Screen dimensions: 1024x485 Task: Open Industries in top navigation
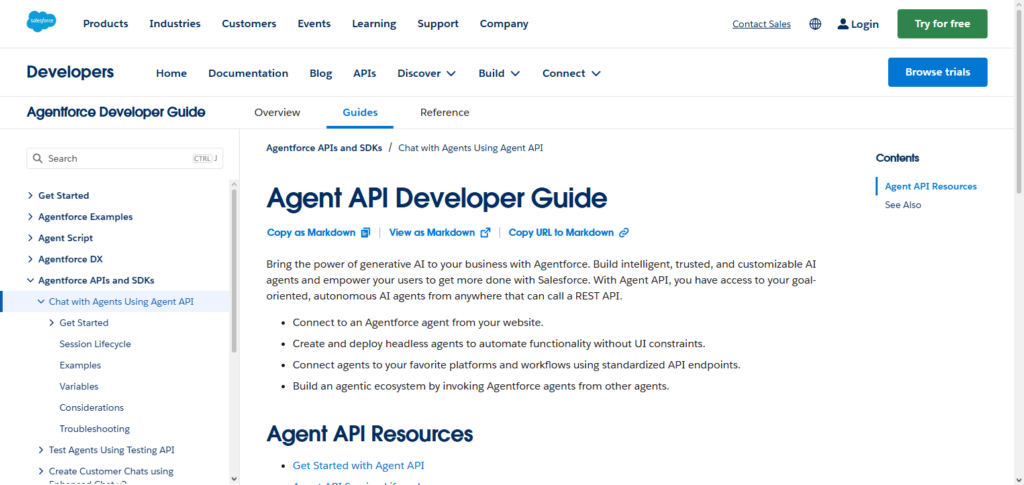[x=175, y=23]
